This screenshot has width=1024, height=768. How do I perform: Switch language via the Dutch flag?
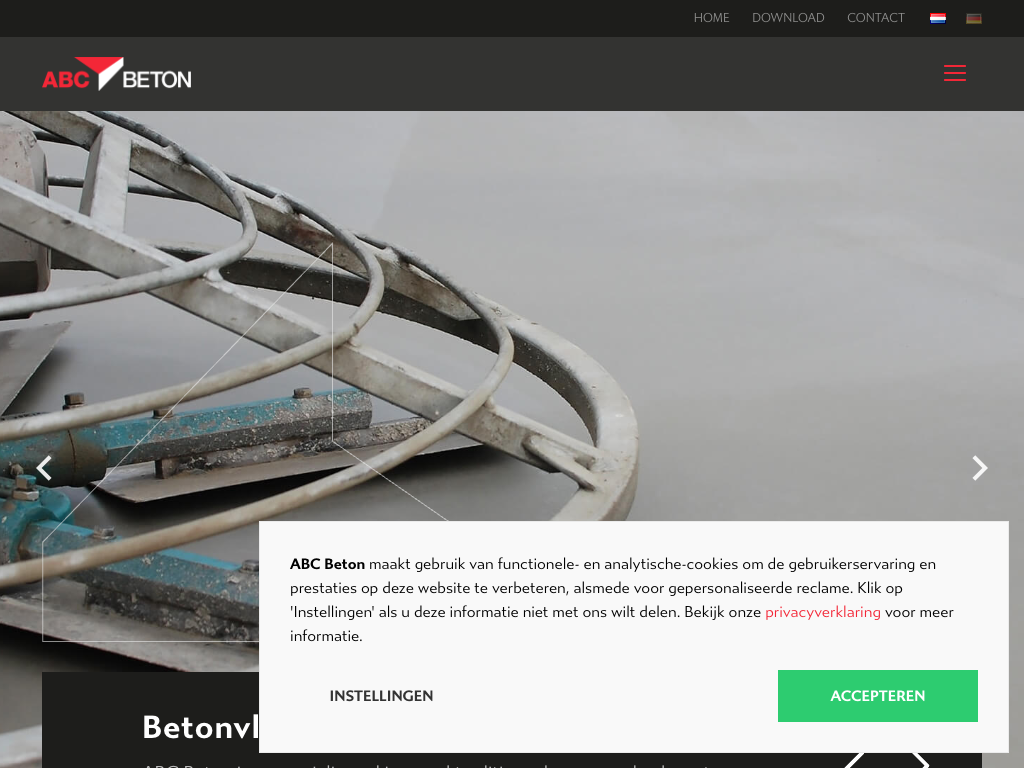point(937,18)
